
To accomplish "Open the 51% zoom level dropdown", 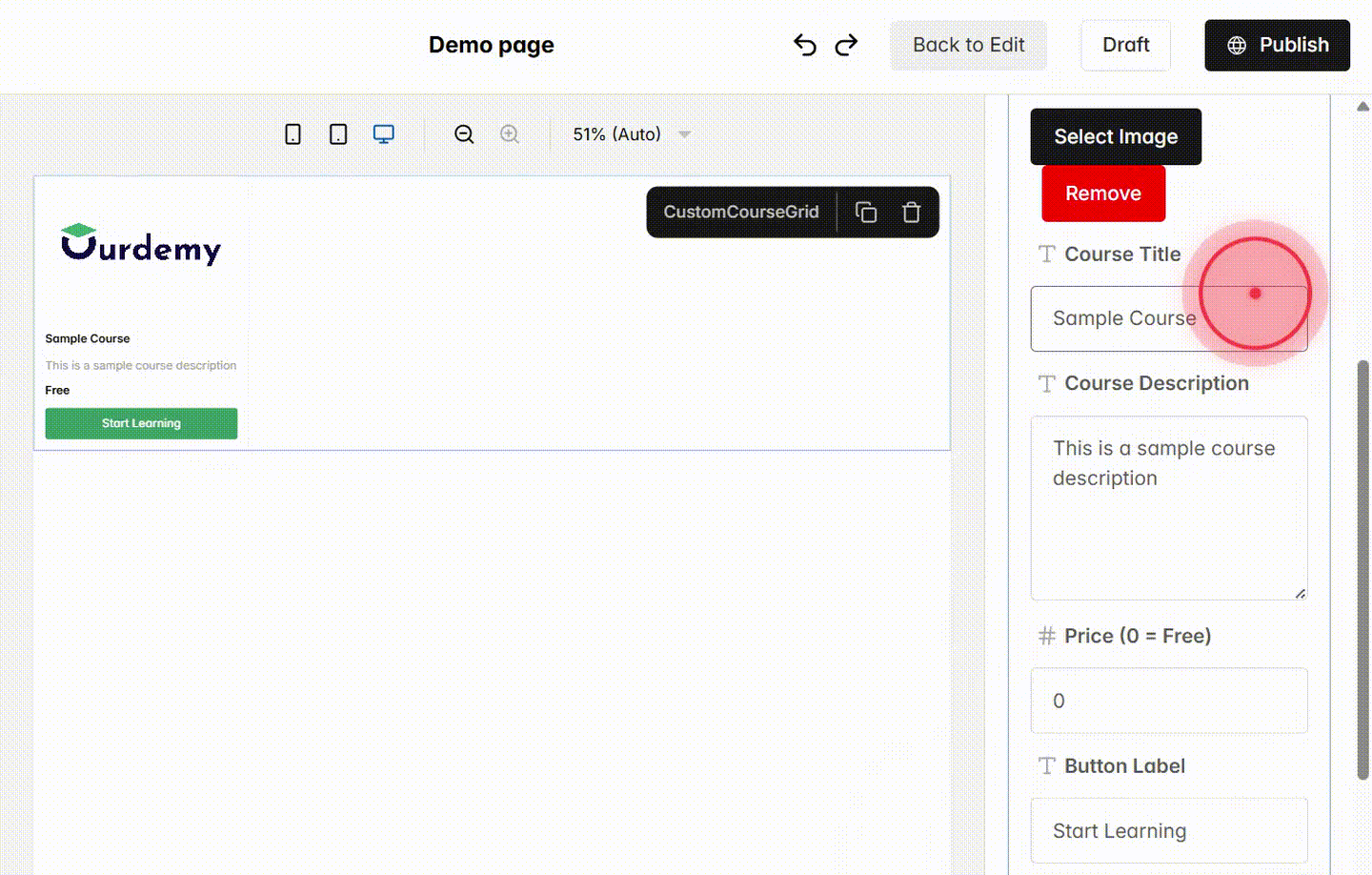I will point(631,133).
